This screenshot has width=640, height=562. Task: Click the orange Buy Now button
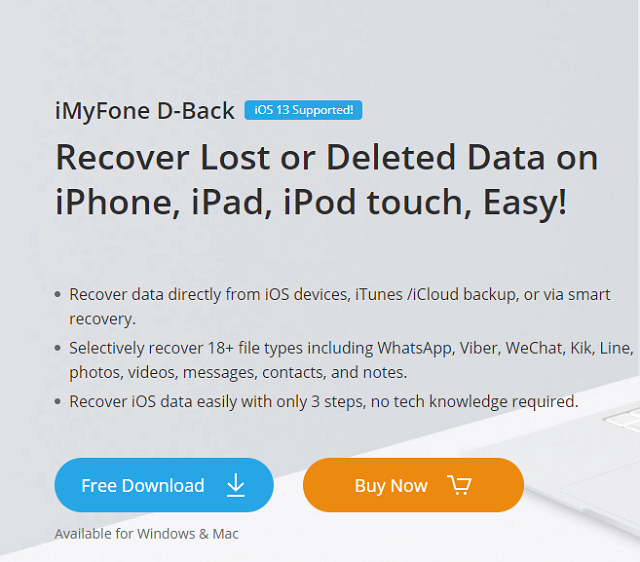pos(413,485)
